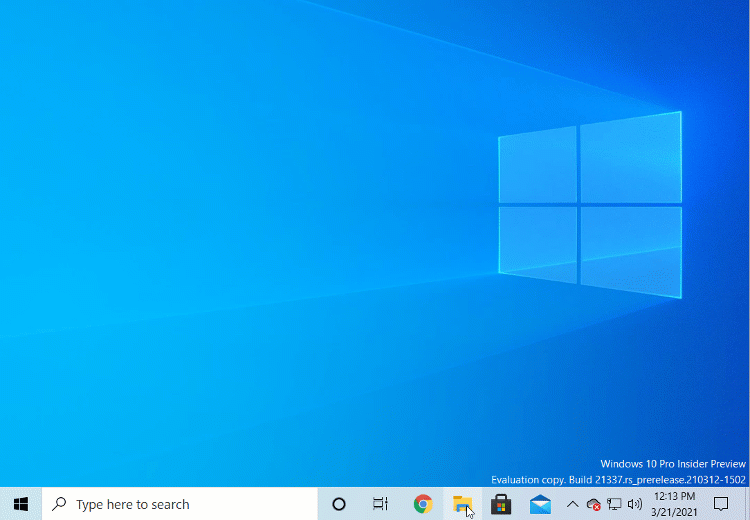Click the "Windows 10 Pro Insider Preview" watermark
Image resolution: width=750 pixels, height=520 pixels.
(672, 464)
